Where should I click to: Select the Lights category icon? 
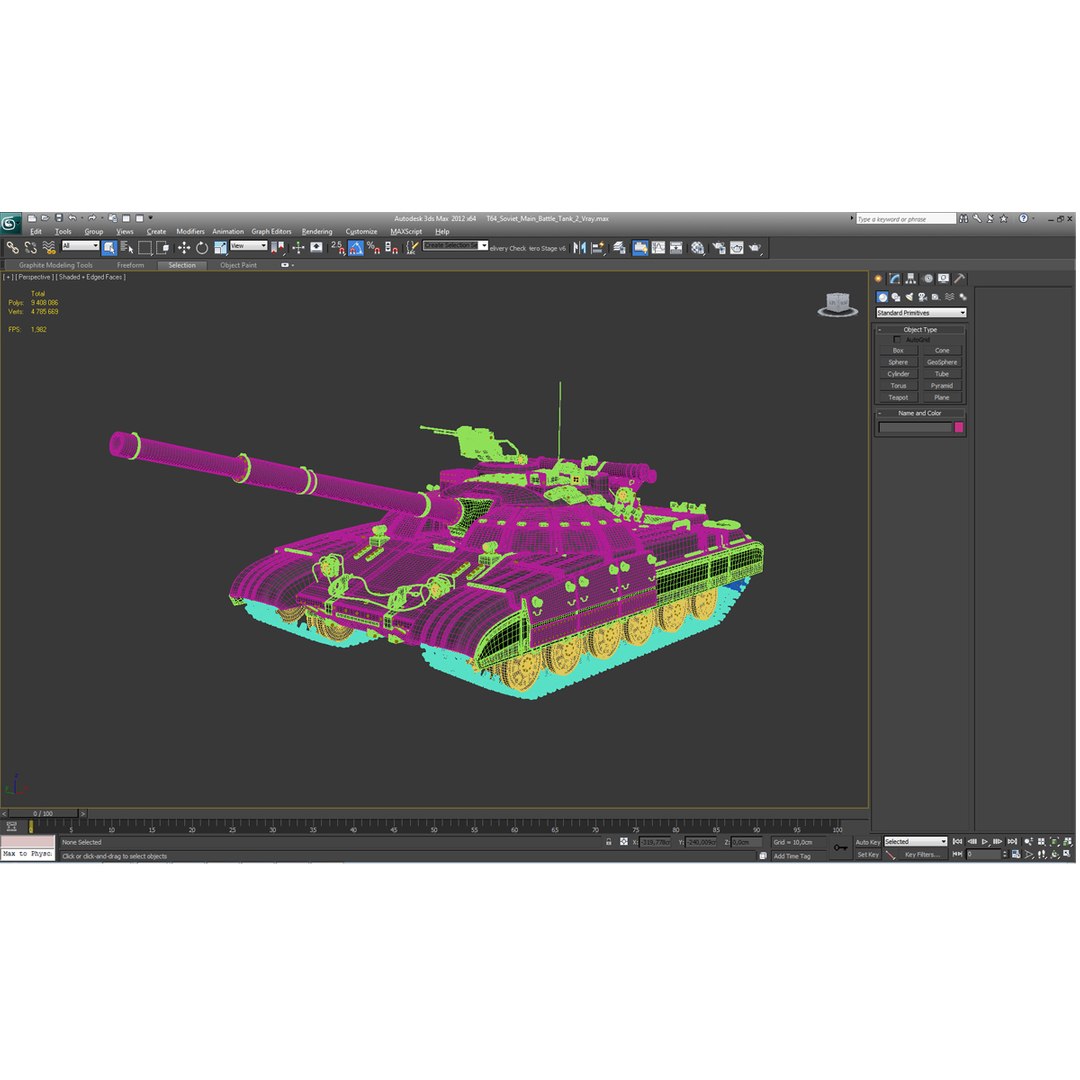909,297
